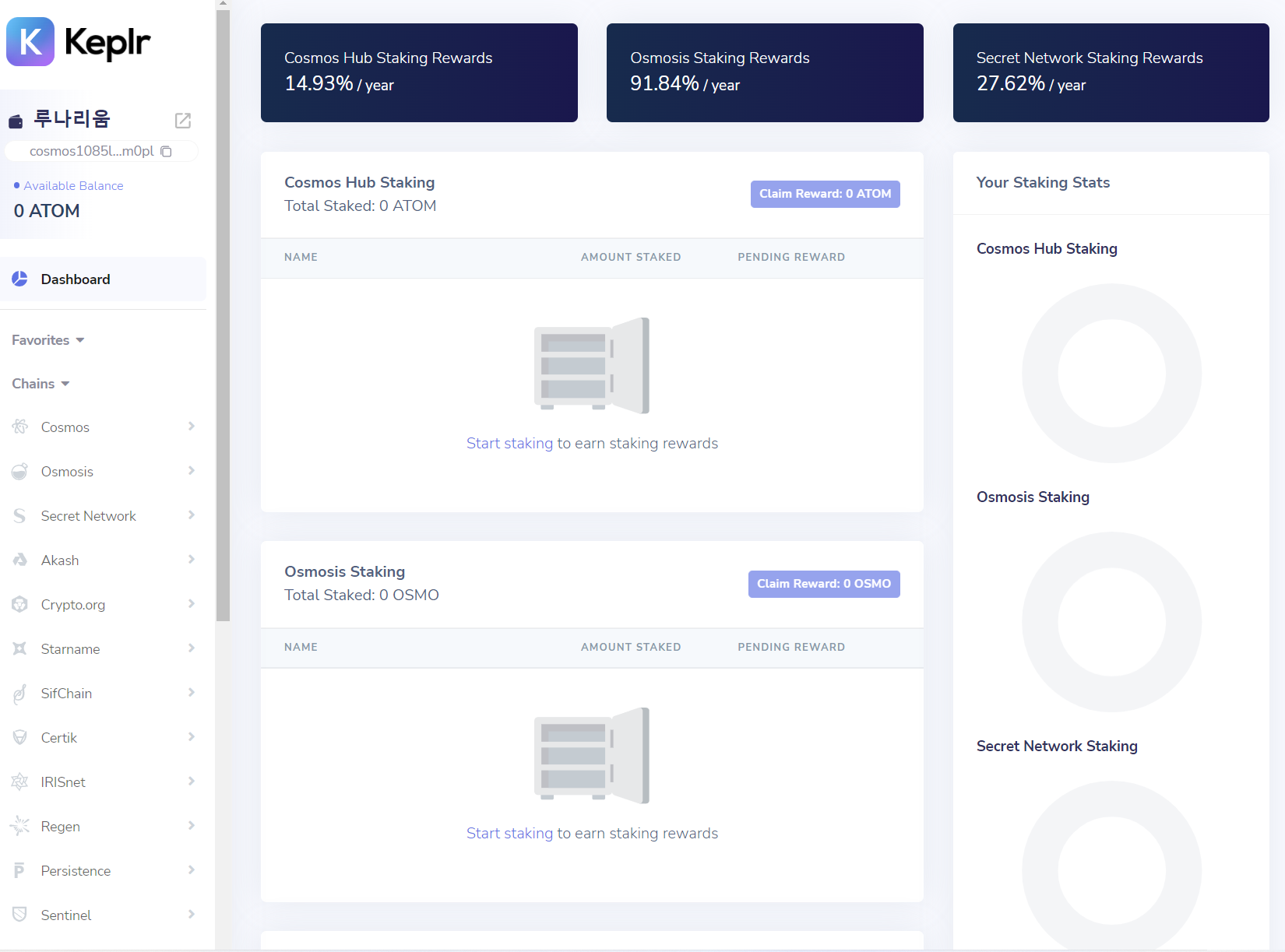Click the Sentinel chain icon
The image size is (1285, 952).
(x=19, y=915)
